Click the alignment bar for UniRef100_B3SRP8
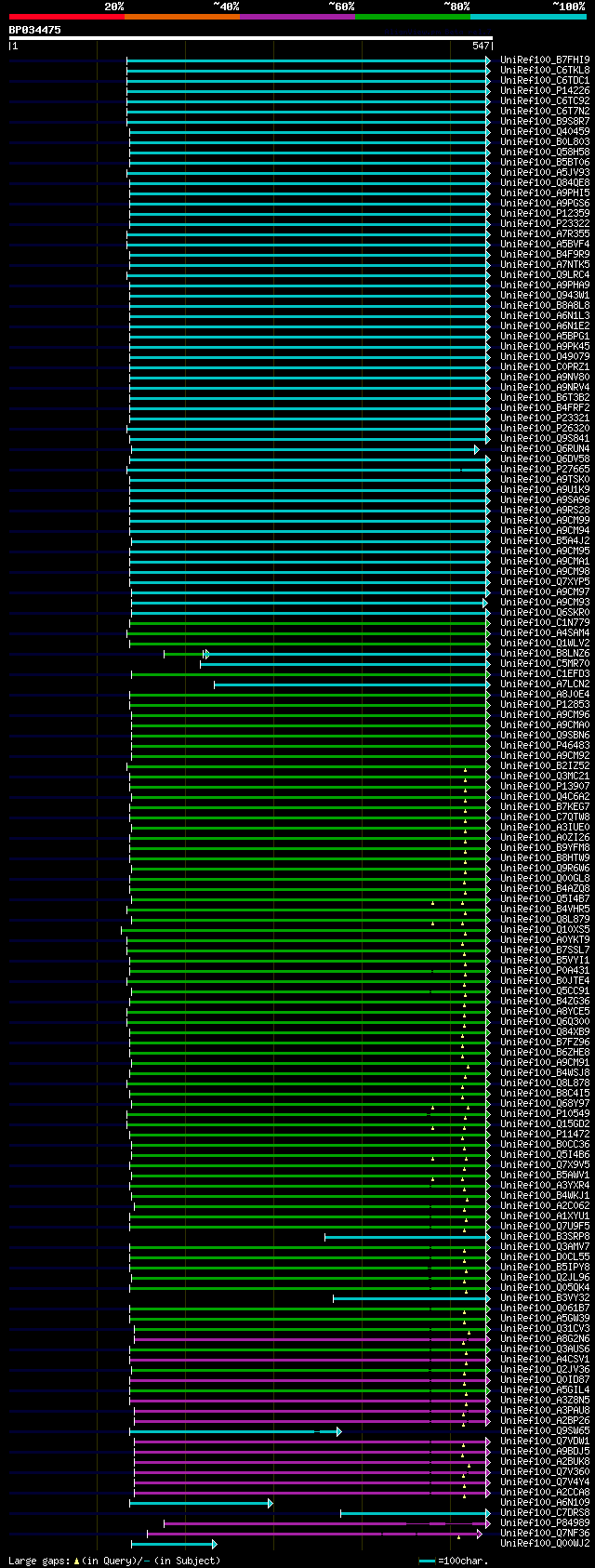This screenshot has height=1568, width=595. pos(407,1237)
